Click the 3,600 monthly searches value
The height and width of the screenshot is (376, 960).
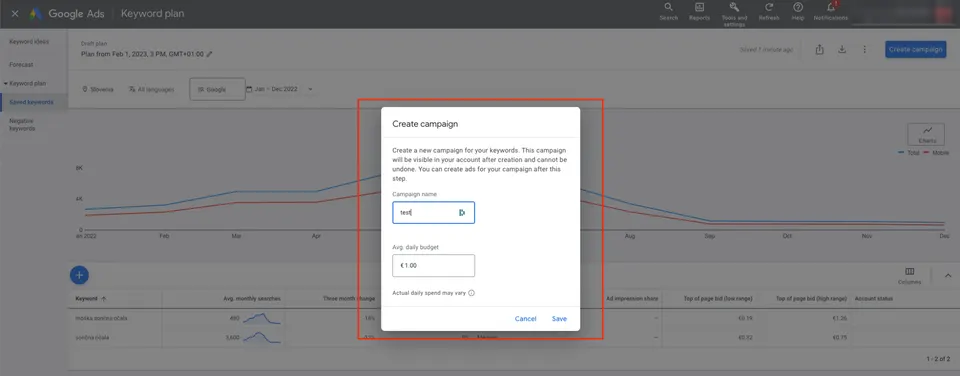(232, 337)
